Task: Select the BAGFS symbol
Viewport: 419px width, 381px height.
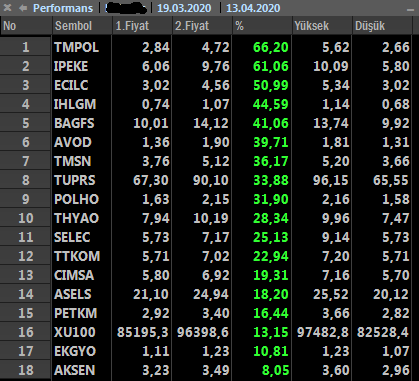Action: 74,123
